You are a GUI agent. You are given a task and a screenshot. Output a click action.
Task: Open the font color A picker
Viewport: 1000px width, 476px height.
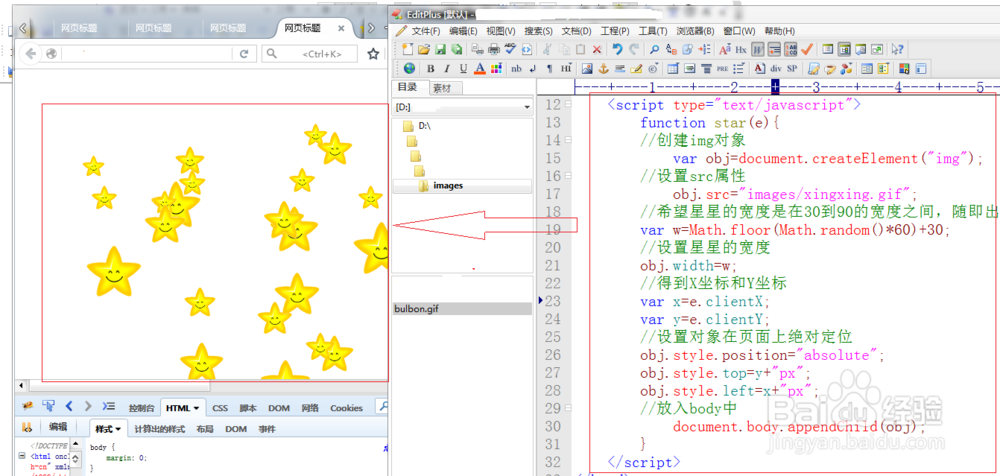point(480,68)
